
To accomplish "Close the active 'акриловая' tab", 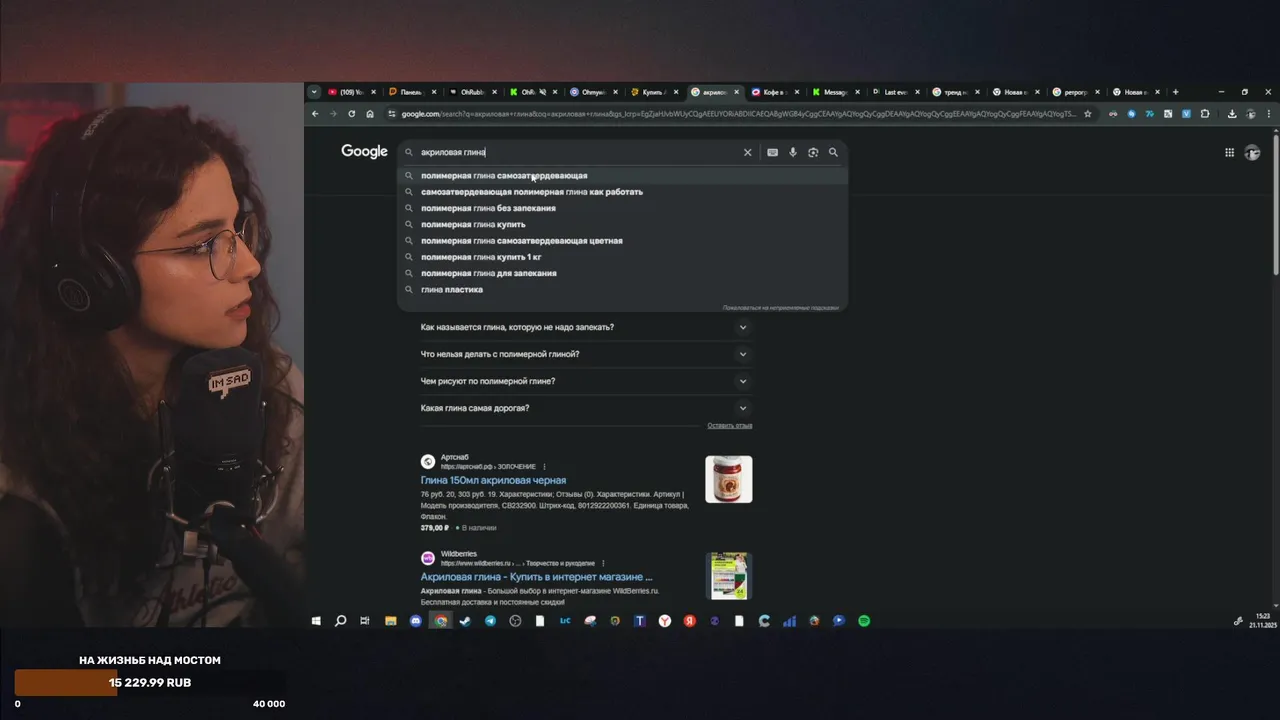I will pos(737,92).
